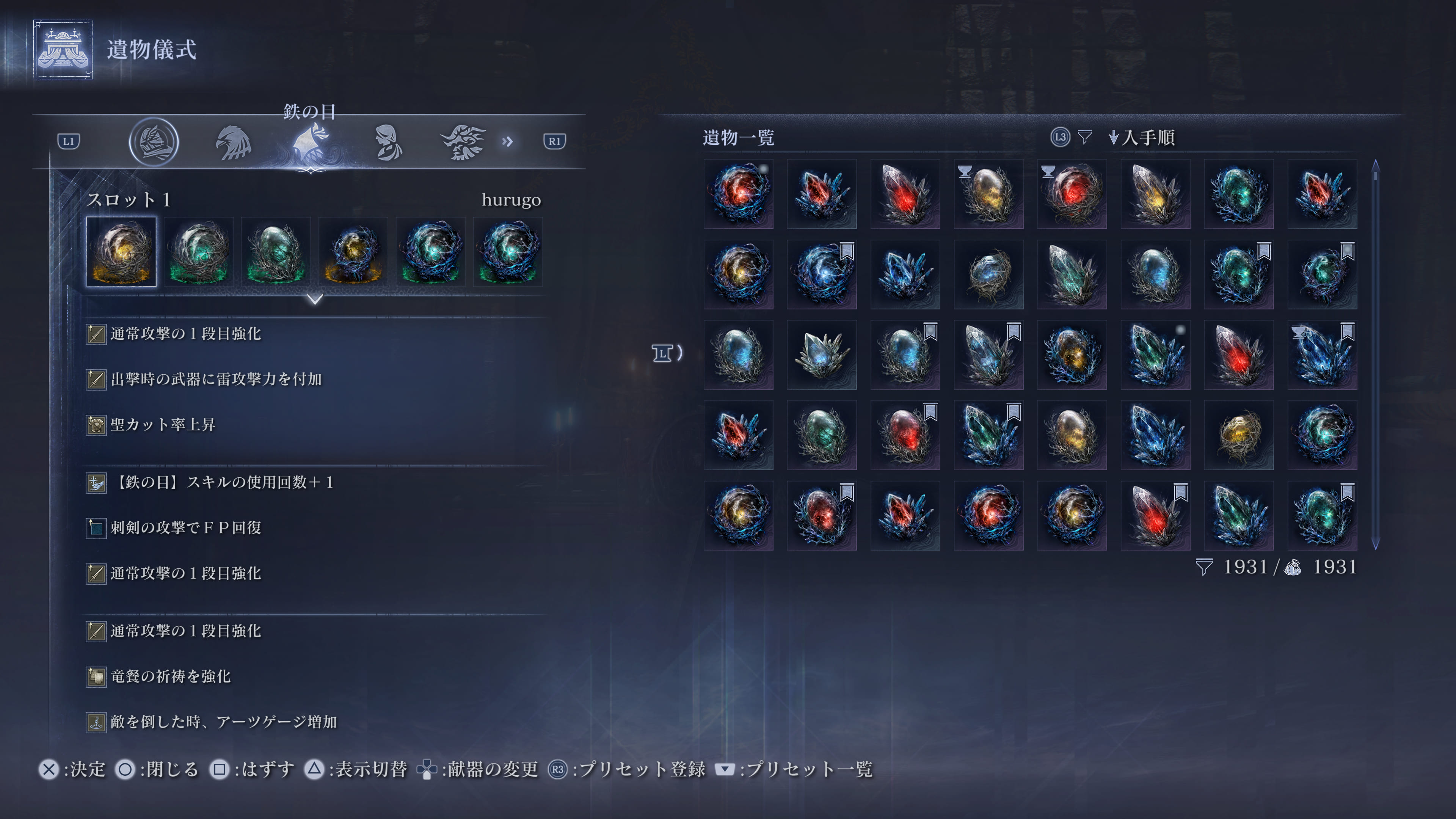Select the hooded character icon in tab row
1456x819 pixels.
(154, 141)
